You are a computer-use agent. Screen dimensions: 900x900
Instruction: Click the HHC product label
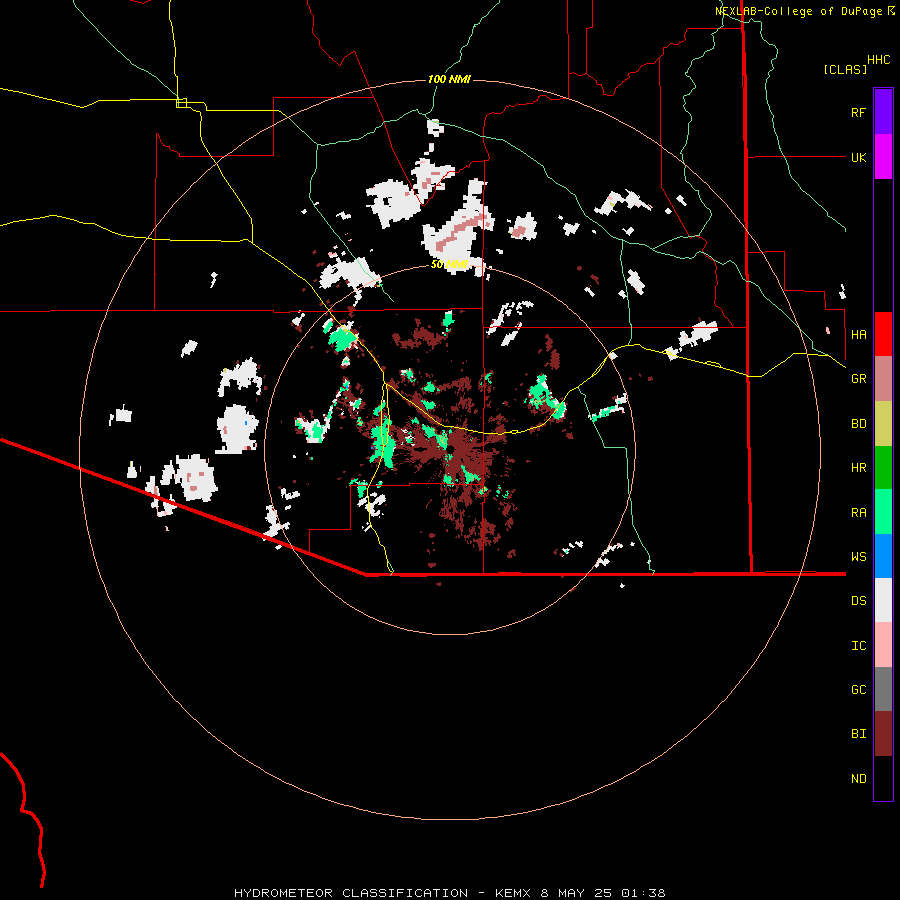878,60
